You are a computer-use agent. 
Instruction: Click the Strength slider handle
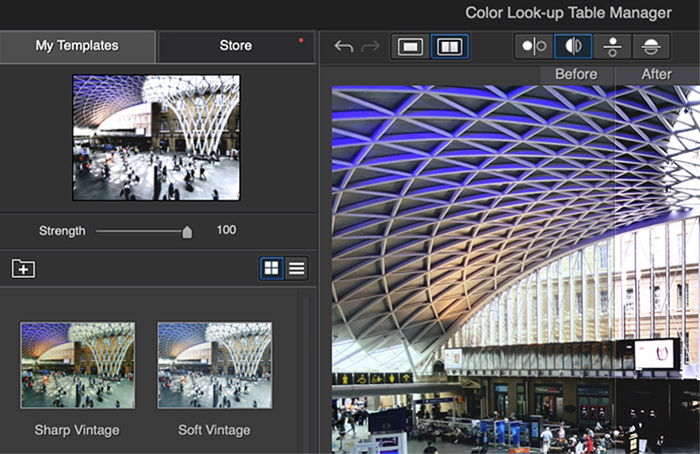pos(187,232)
